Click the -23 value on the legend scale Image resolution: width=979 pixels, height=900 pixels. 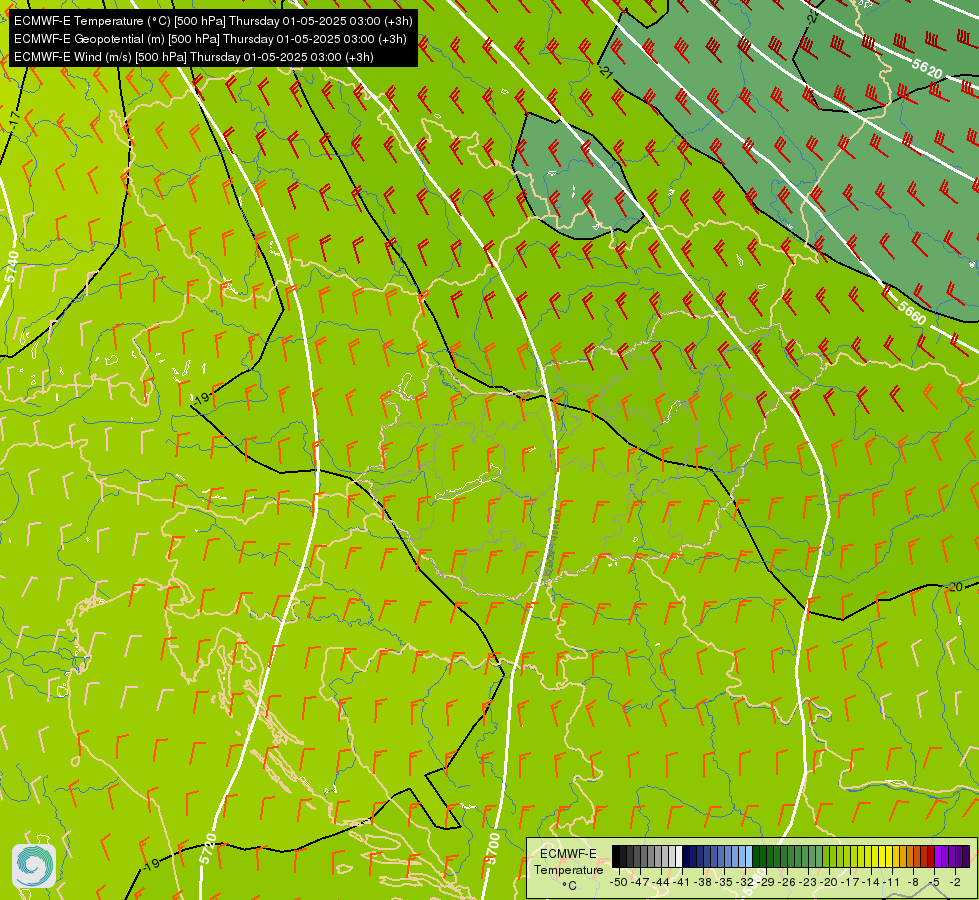(x=807, y=882)
